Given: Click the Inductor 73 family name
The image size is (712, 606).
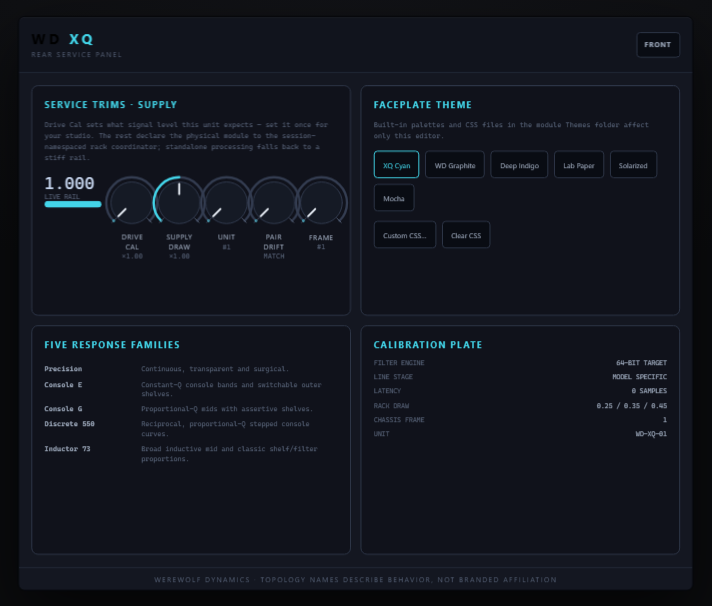Looking at the screenshot, I should [67, 449].
